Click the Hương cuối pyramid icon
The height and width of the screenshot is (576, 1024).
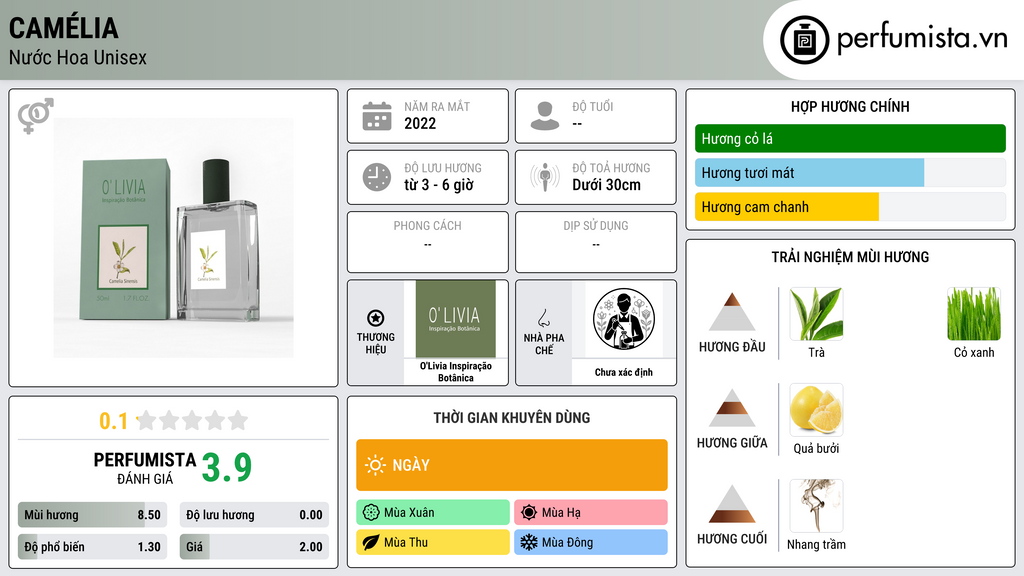click(732, 504)
